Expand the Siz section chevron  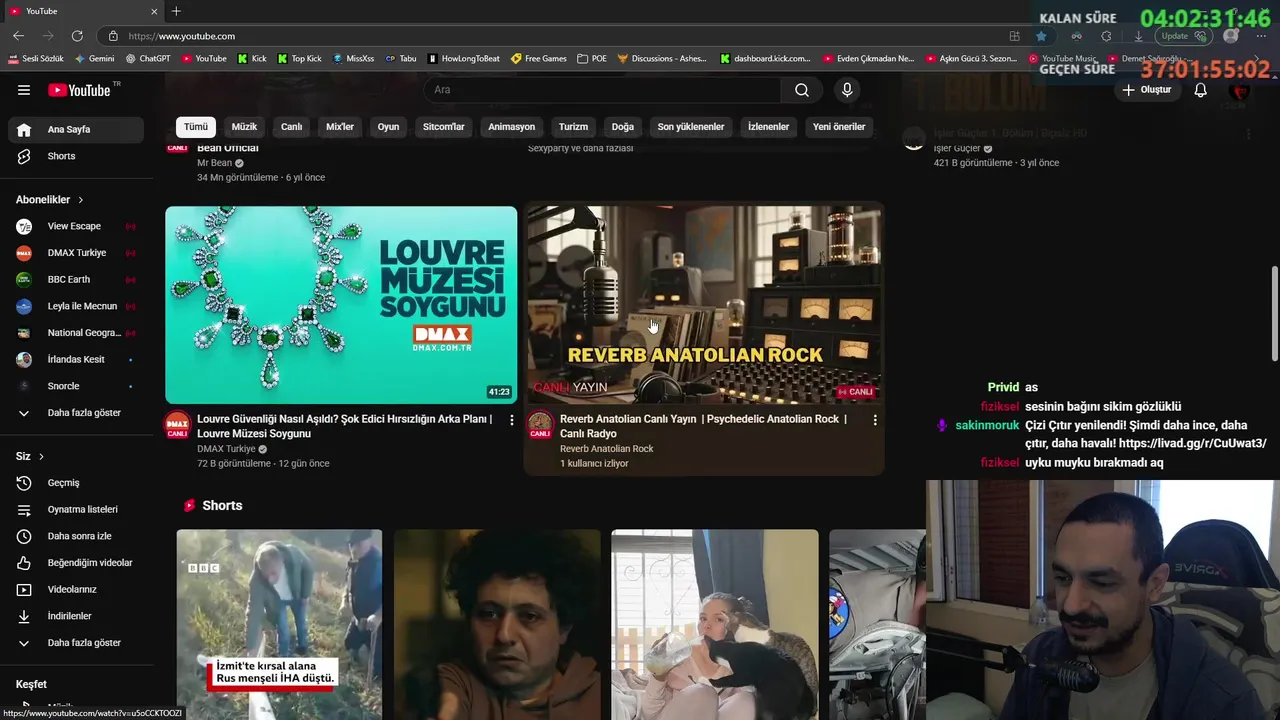click(x=41, y=457)
